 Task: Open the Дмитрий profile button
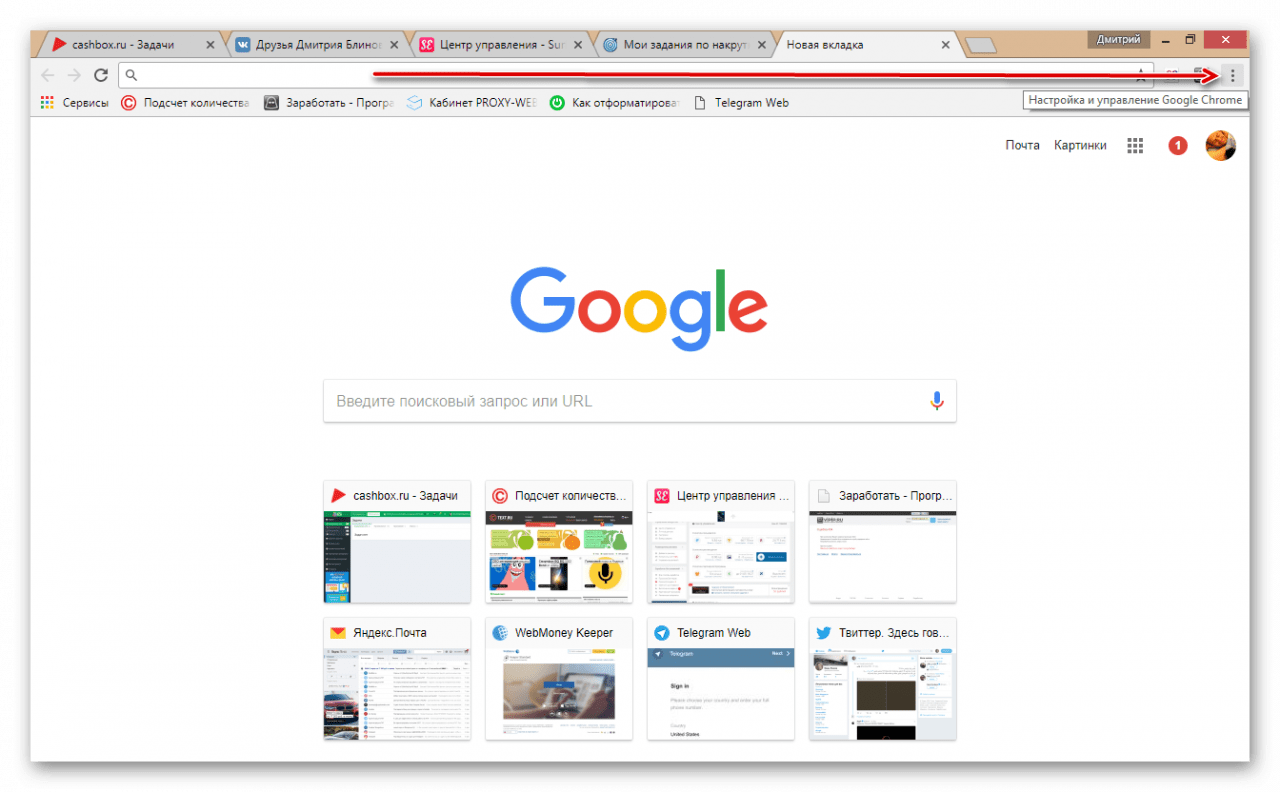click(x=1118, y=39)
